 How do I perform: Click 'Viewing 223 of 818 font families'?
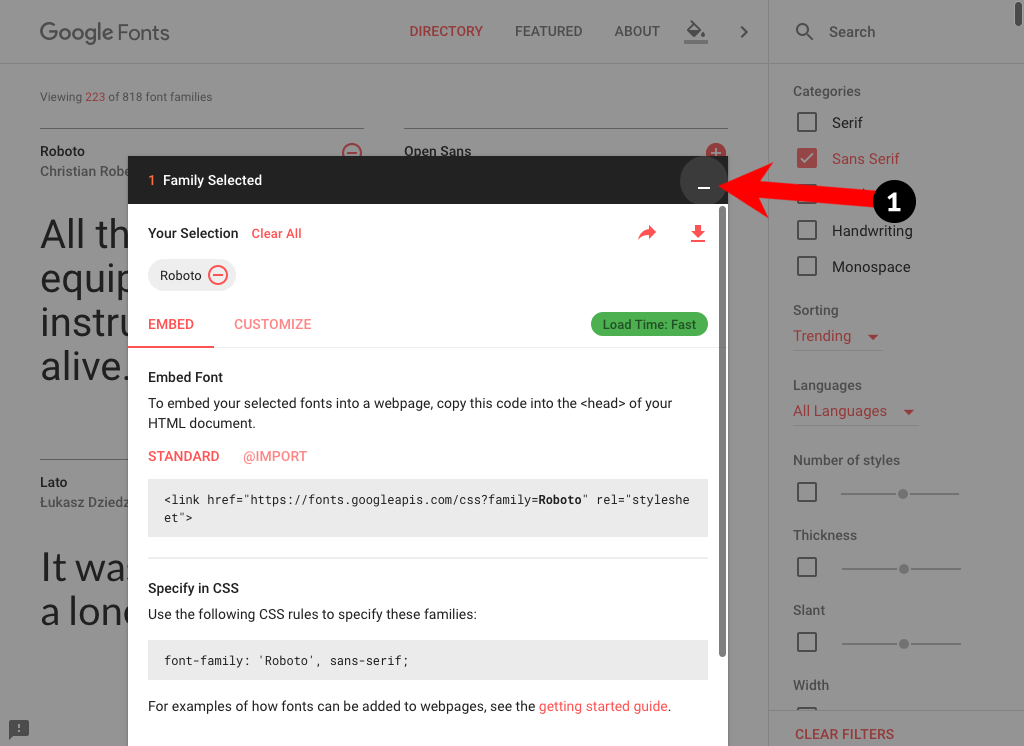point(126,97)
